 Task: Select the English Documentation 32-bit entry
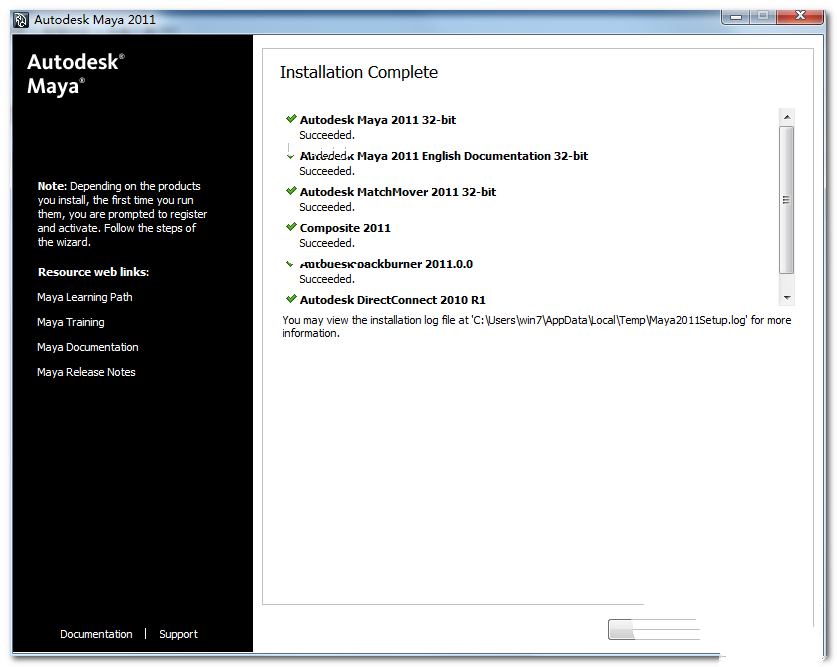point(444,156)
